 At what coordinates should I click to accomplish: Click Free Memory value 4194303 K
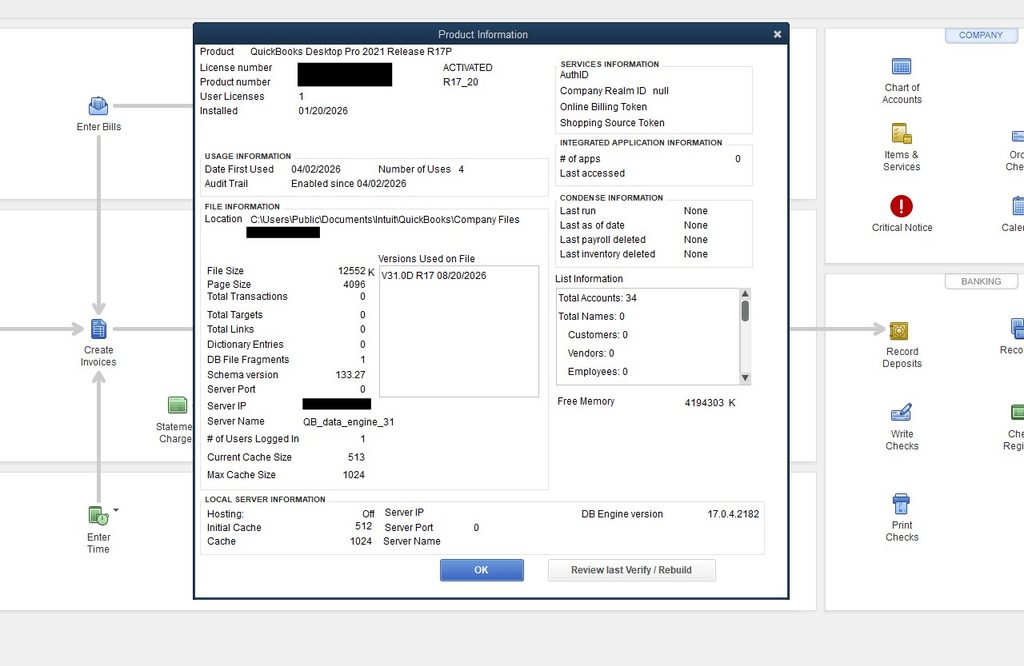point(710,403)
